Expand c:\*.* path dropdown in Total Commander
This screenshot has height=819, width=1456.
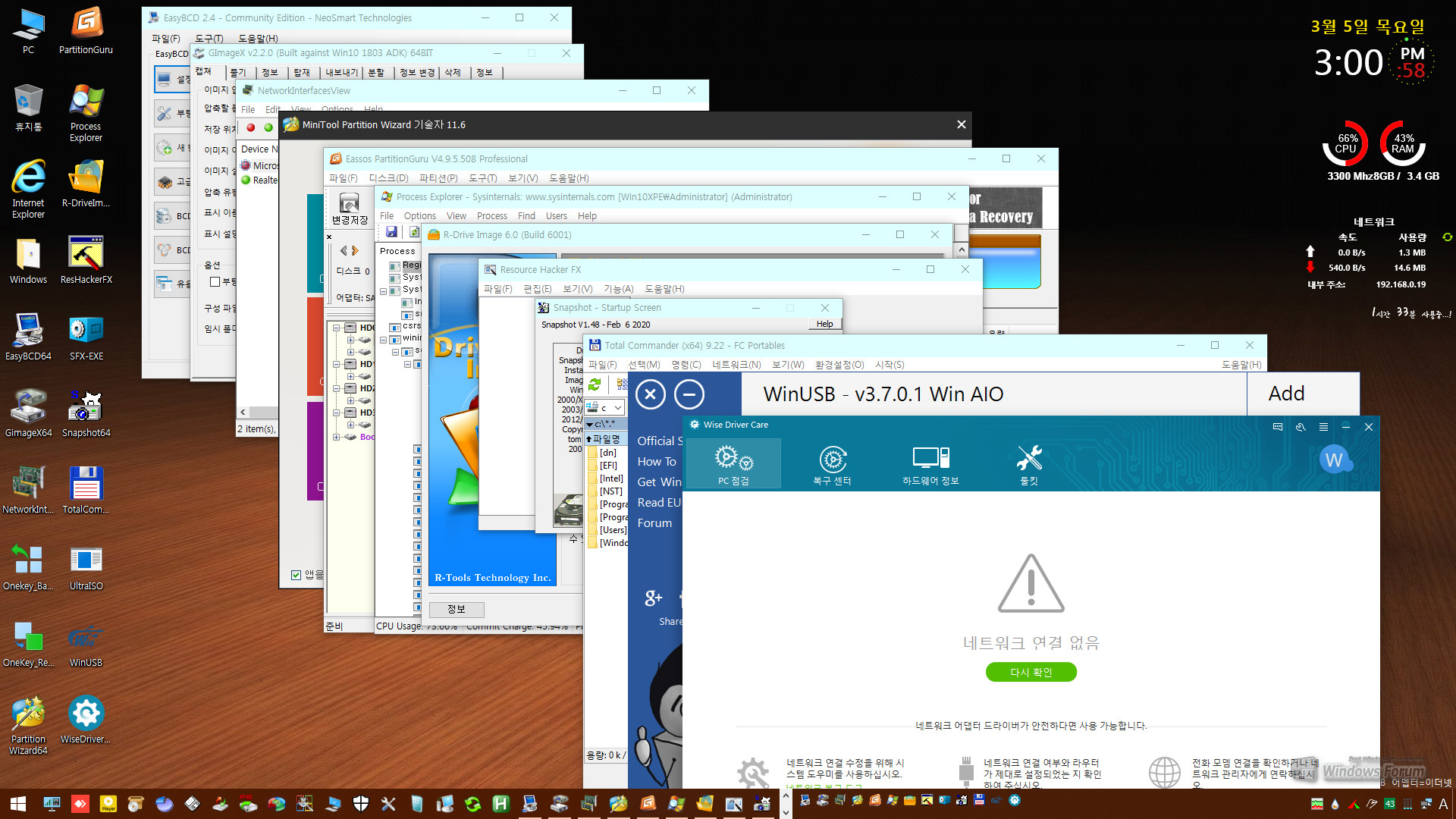(590, 425)
